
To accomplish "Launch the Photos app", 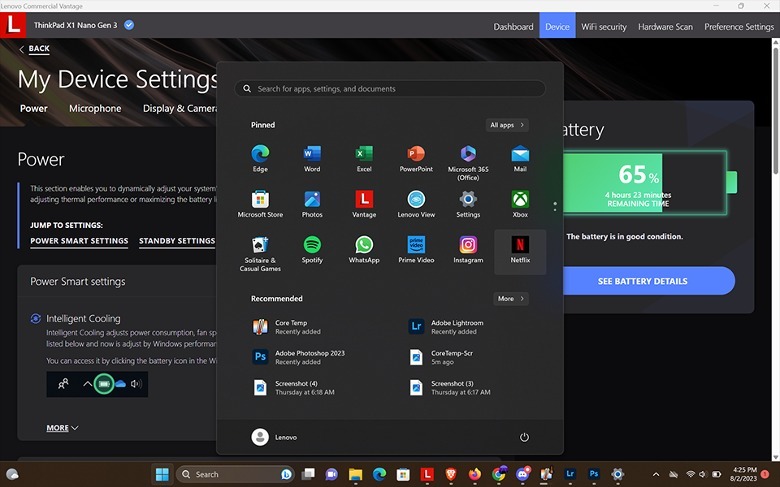I will [x=312, y=204].
